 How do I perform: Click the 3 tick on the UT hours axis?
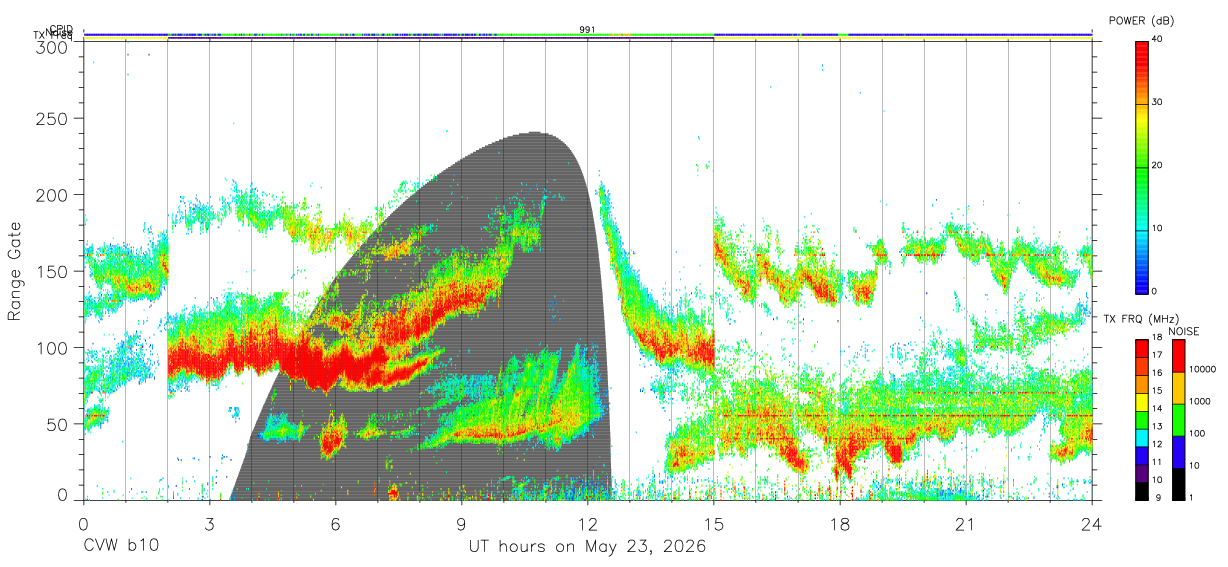(x=209, y=524)
